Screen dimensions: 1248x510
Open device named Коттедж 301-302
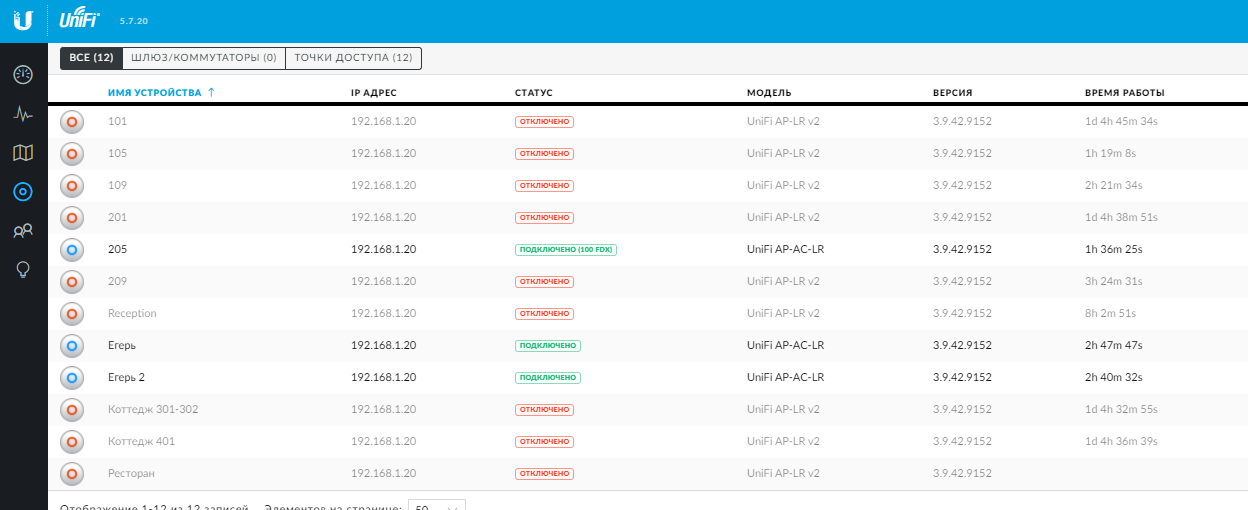pos(152,409)
